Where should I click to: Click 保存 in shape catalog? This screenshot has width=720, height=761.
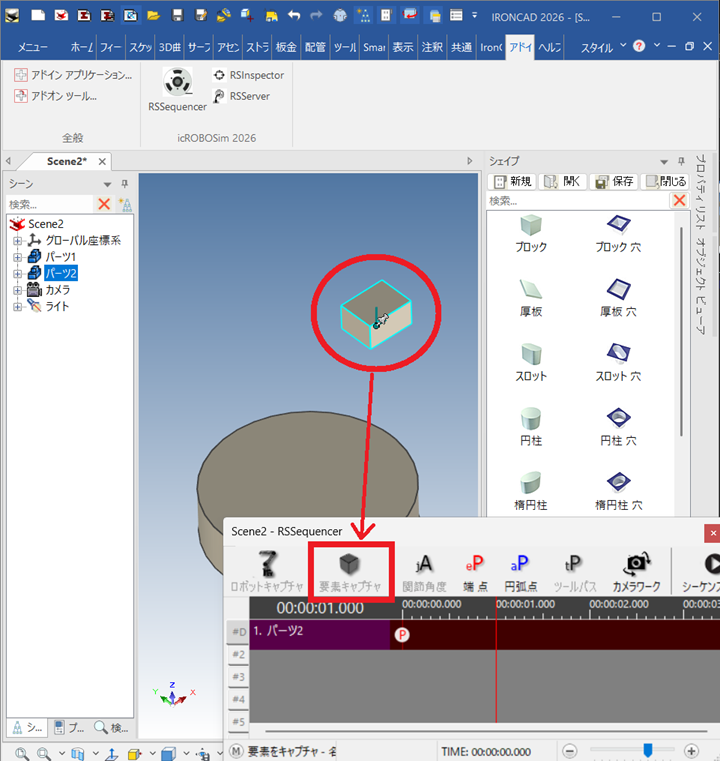pos(614,182)
